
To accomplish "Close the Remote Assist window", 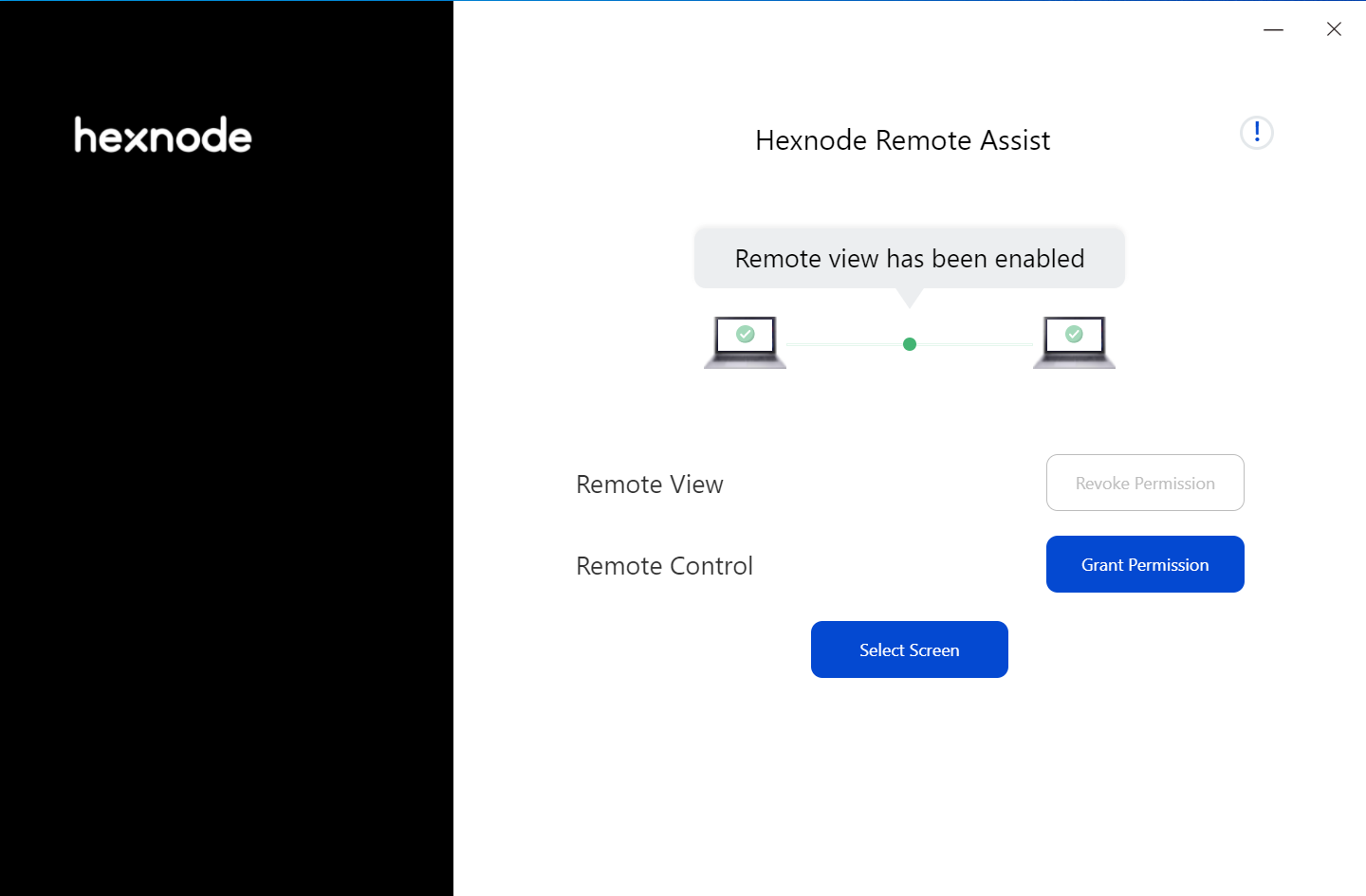I will tap(1334, 29).
